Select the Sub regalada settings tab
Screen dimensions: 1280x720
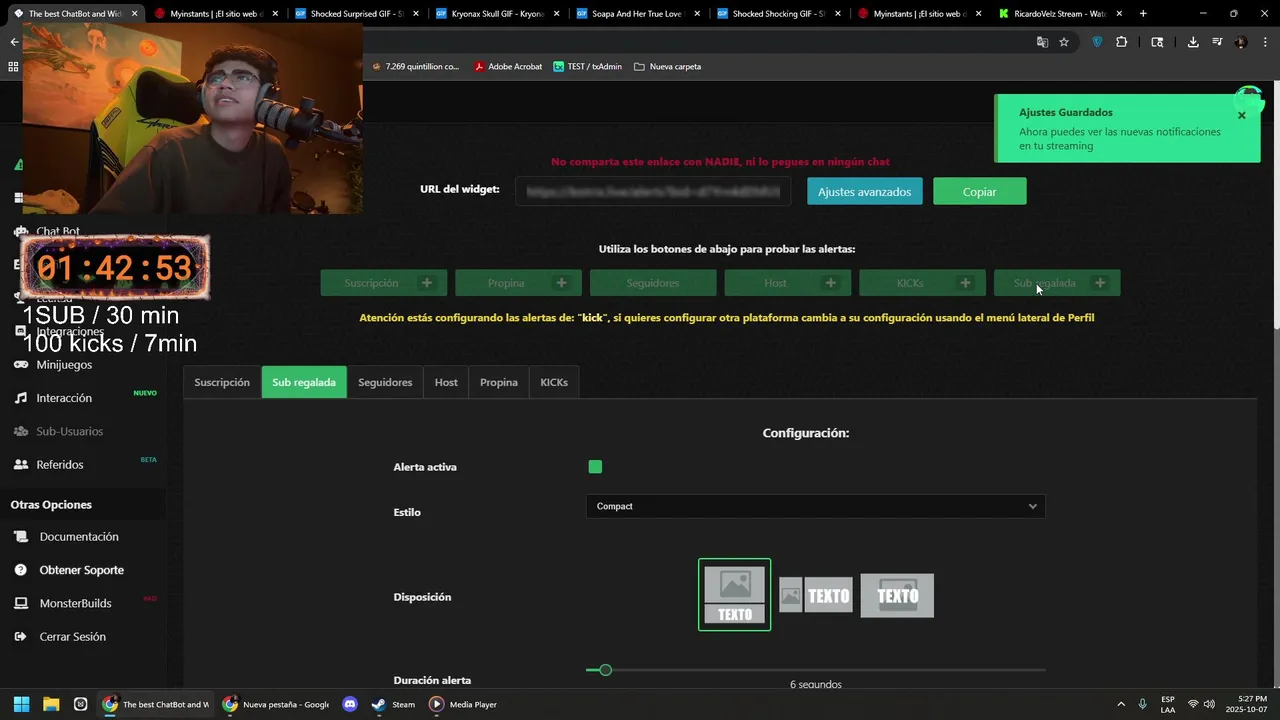tap(304, 382)
